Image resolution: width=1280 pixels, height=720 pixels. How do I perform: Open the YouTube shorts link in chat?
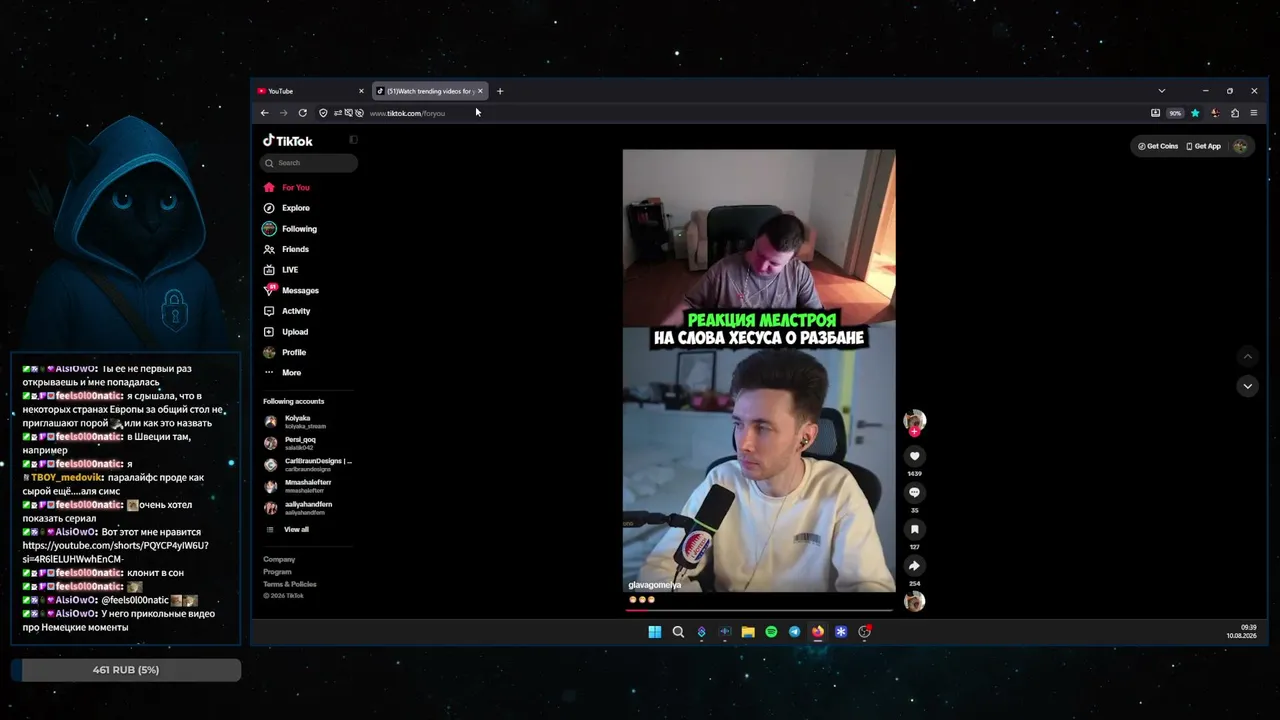pos(116,552)
